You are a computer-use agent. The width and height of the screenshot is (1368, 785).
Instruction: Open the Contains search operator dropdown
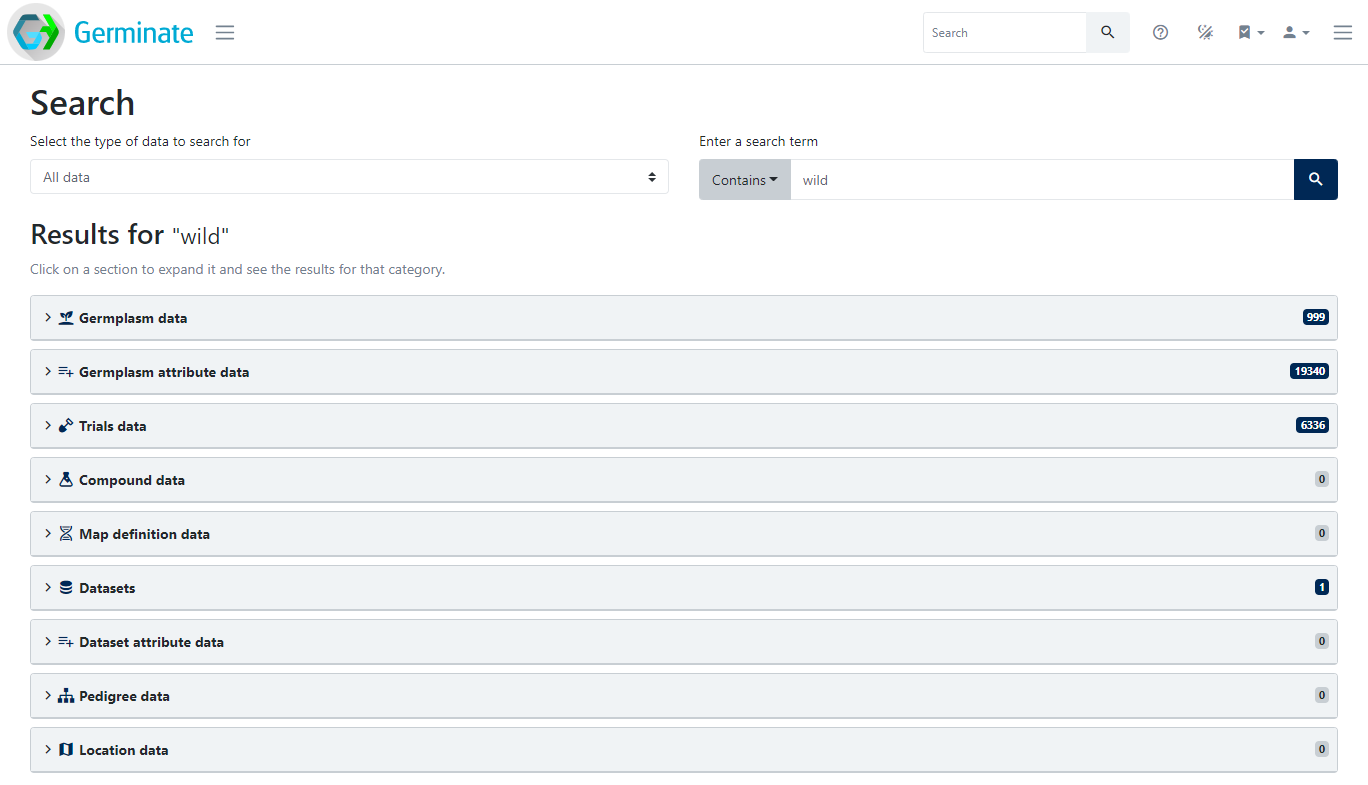click(744, 179)
